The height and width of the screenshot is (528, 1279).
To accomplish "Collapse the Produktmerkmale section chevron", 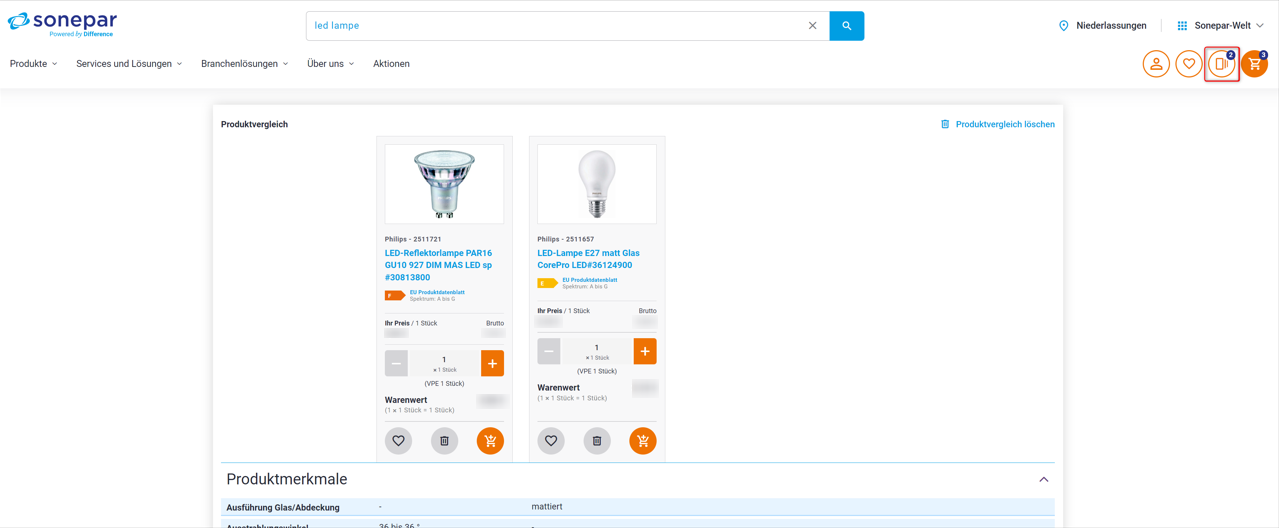I will point(1043,480).
